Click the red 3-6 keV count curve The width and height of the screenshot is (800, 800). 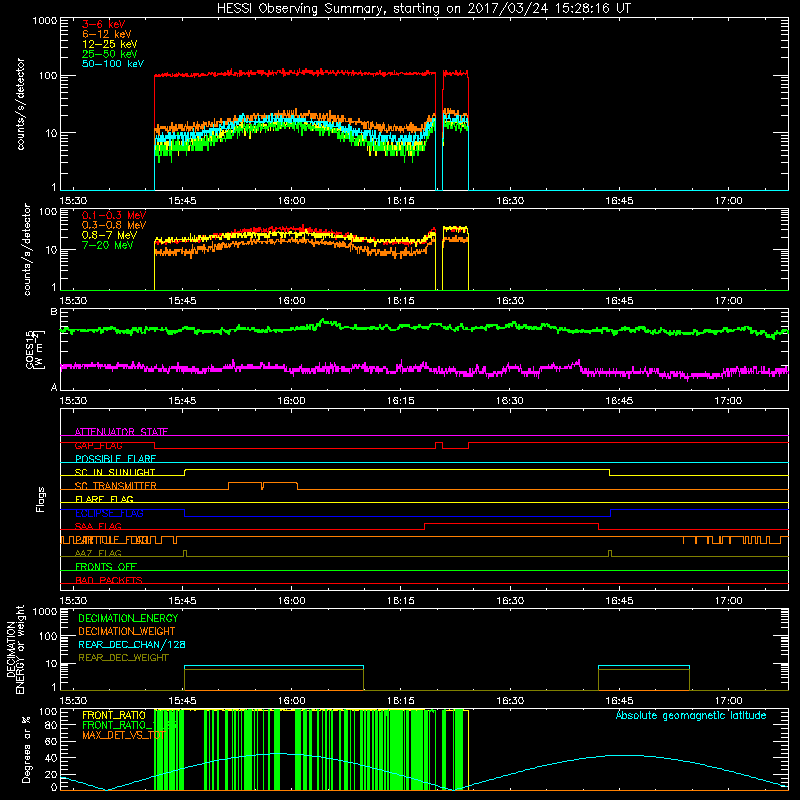pos(295,73)
